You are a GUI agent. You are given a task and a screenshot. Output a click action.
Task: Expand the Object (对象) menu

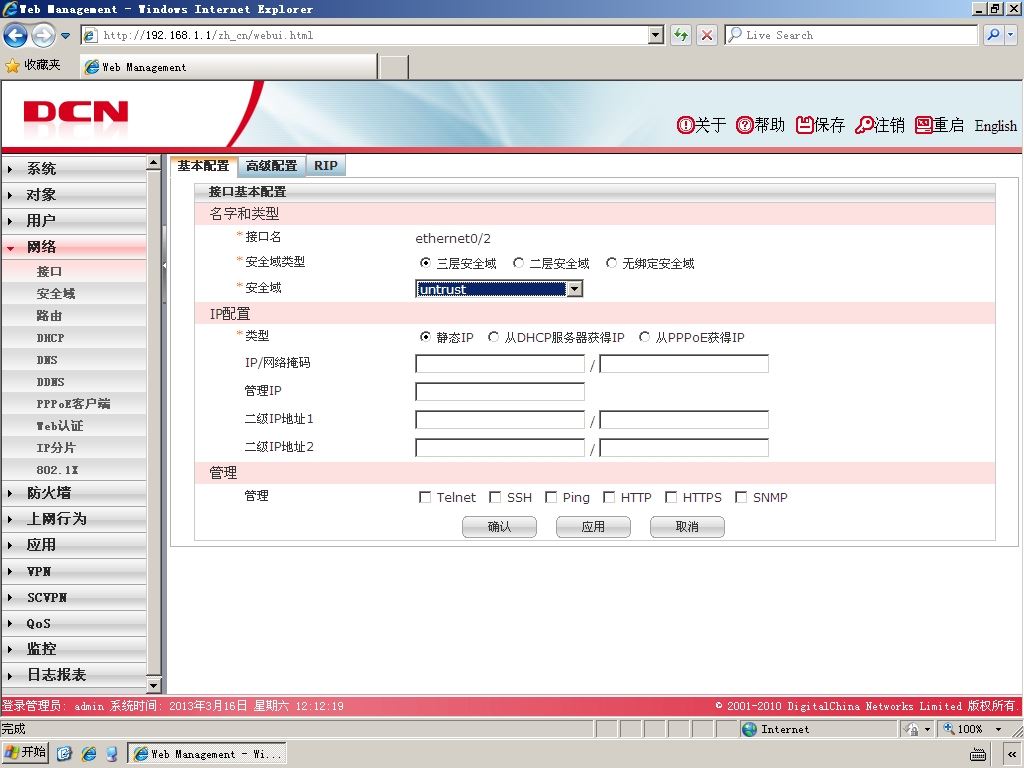pos(74,195)
